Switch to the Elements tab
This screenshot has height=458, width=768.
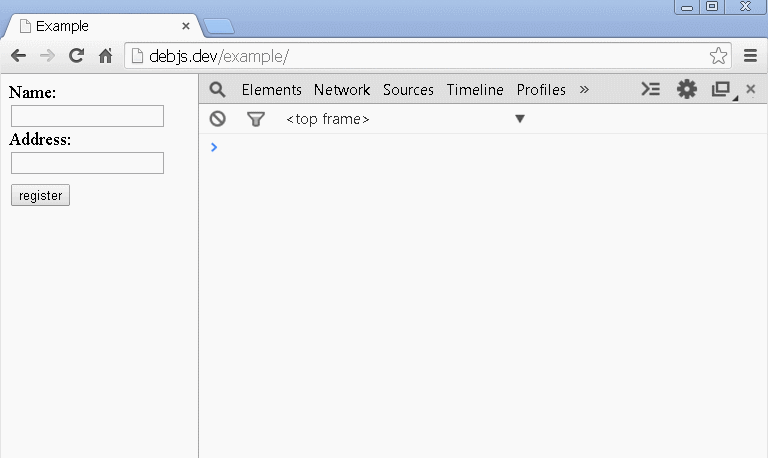coord(271,90)
